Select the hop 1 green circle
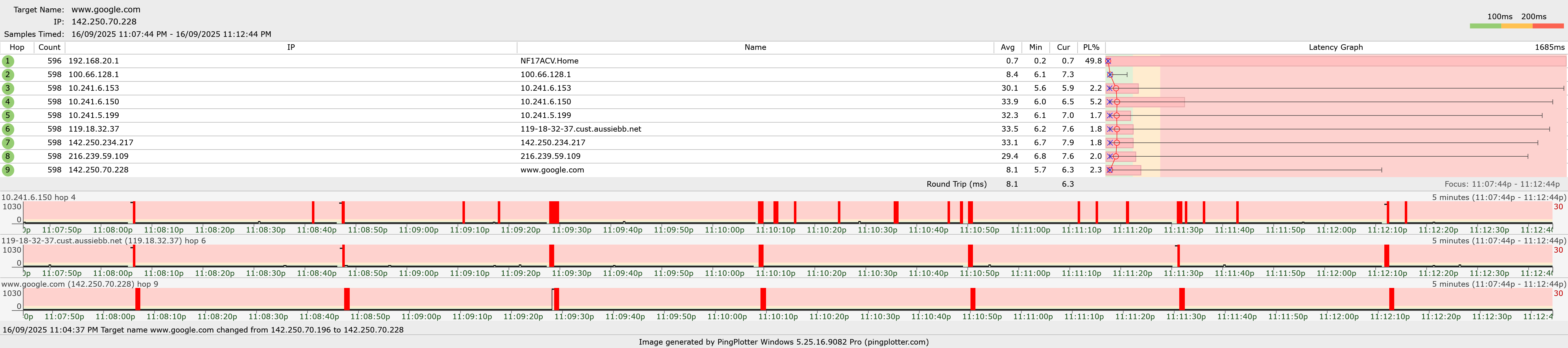The image size is (1568, 348). [8, 61]
